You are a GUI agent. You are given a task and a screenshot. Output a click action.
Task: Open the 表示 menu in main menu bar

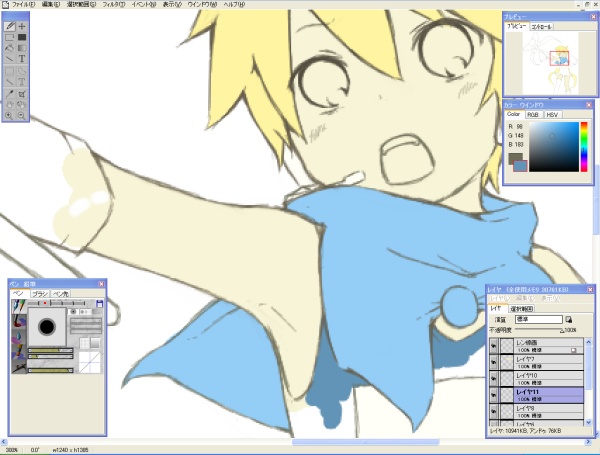point(172,5)
